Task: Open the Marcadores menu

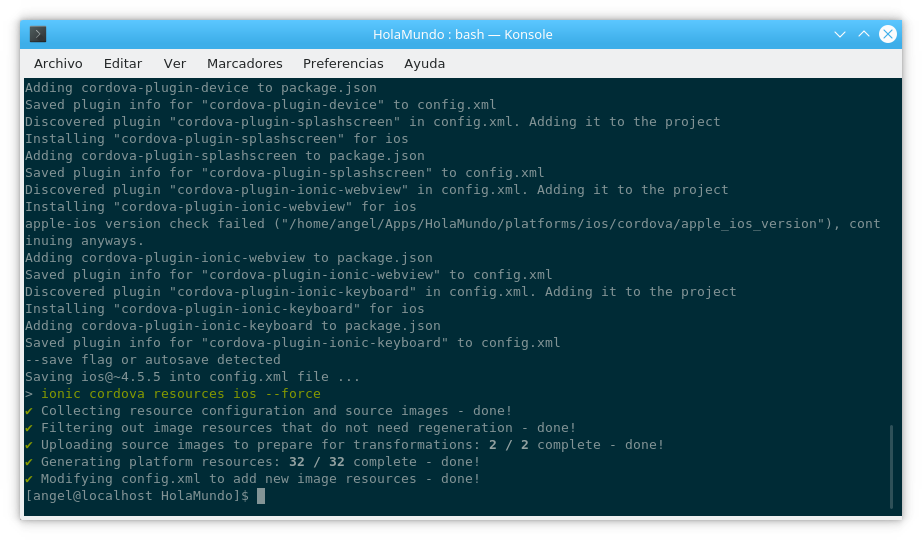Action: [x=244, y=63]
